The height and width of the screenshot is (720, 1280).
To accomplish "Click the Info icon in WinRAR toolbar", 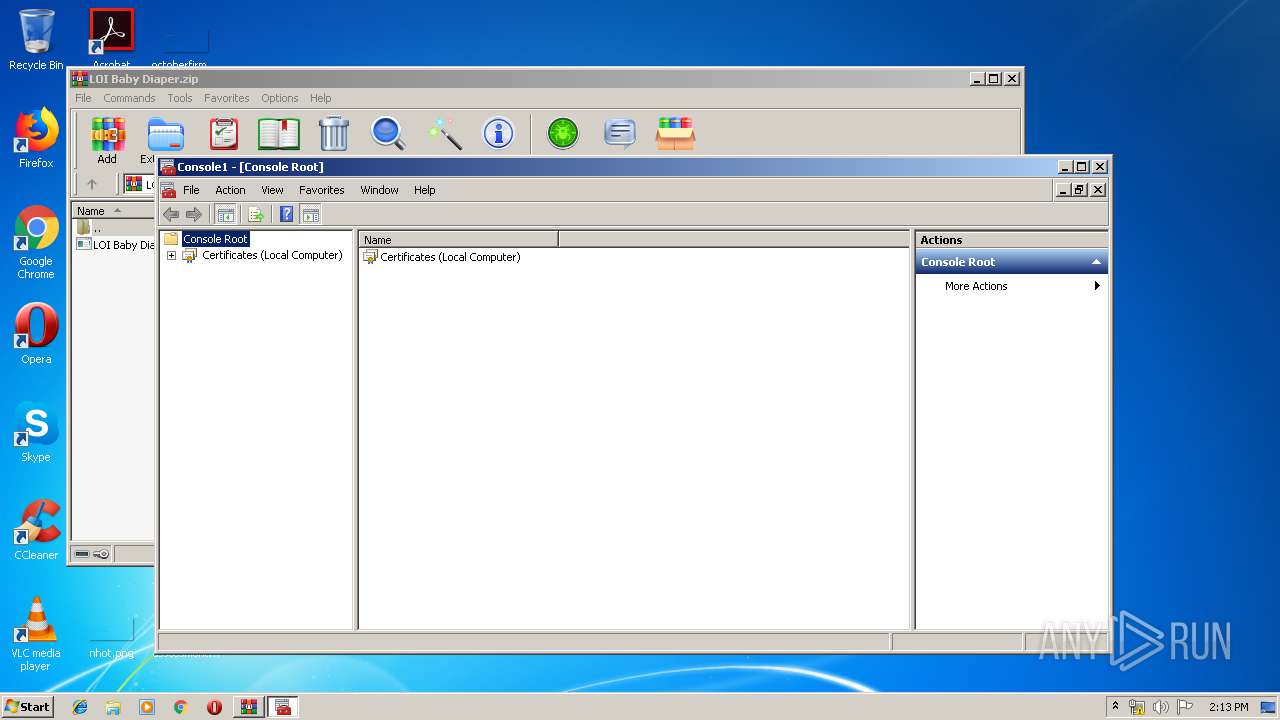I will click(x=498, y=133).
